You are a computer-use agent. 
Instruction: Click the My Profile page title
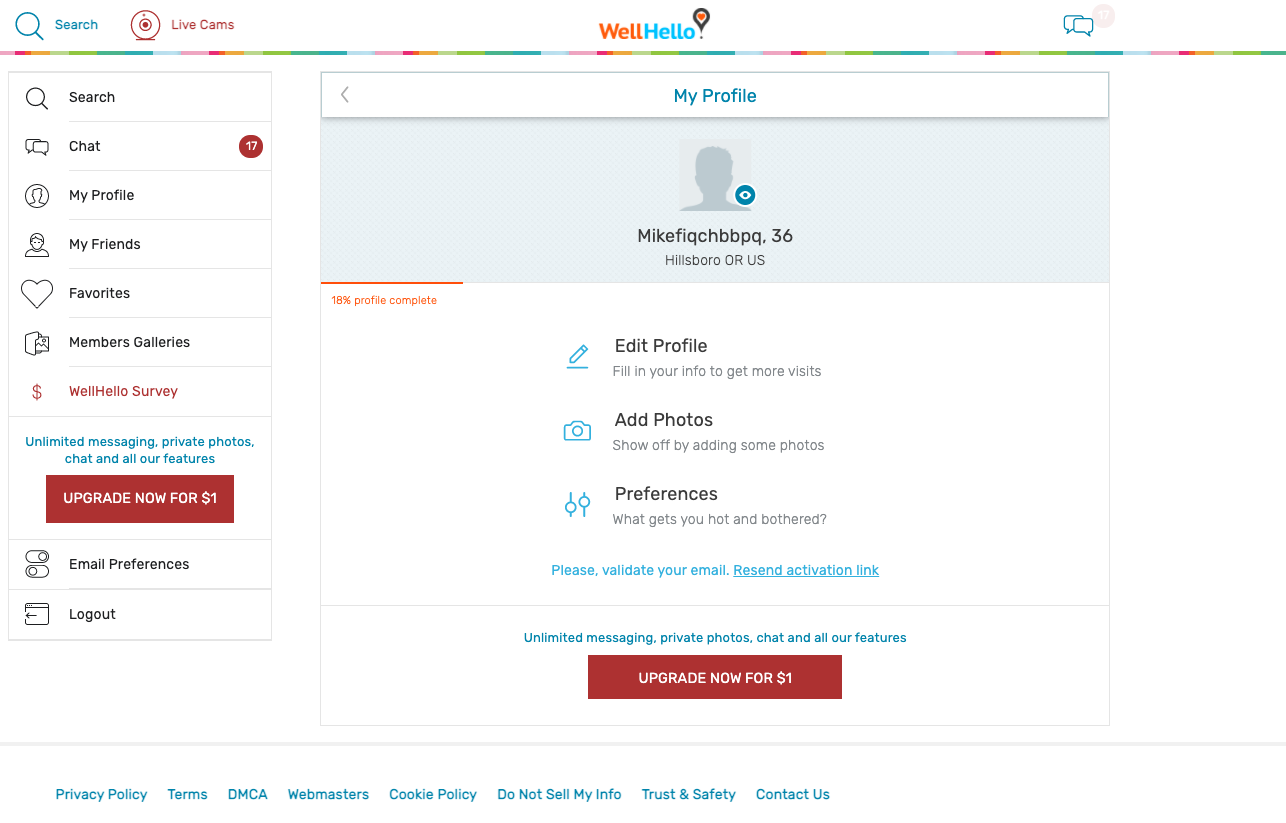click(x=715, y=96)
